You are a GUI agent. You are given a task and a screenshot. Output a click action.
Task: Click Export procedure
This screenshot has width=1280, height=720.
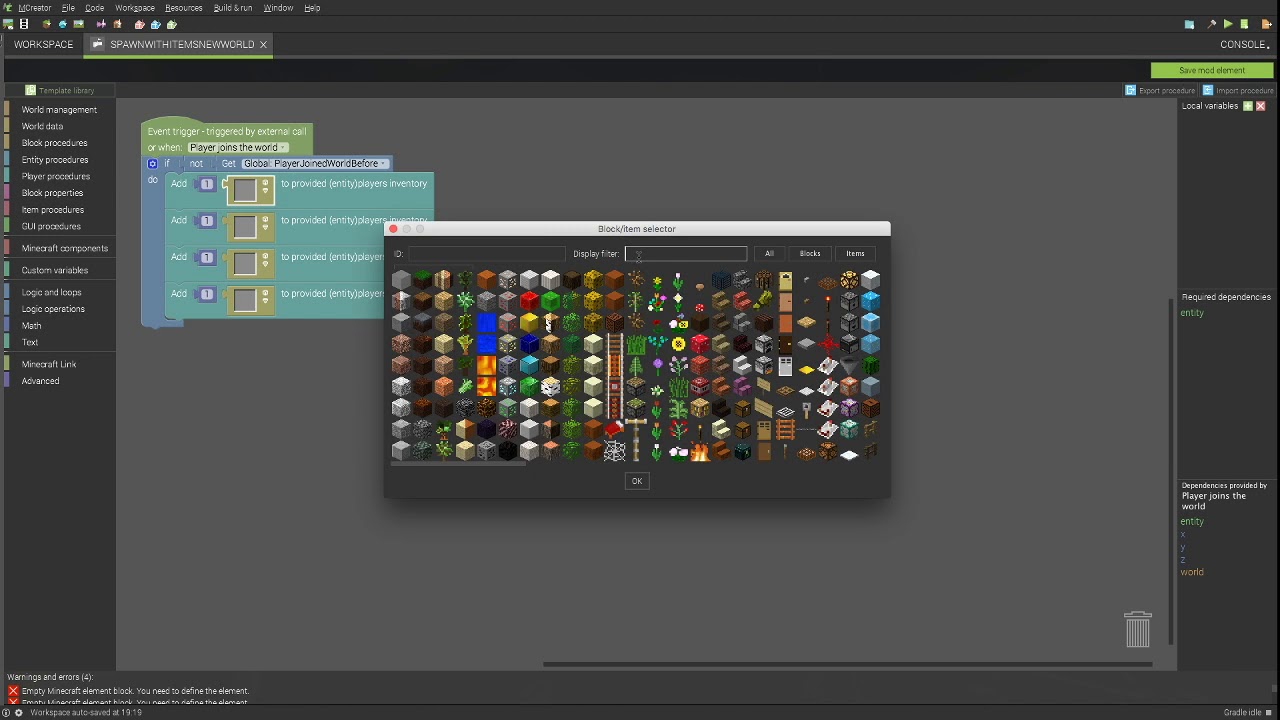coord(1160,90)
